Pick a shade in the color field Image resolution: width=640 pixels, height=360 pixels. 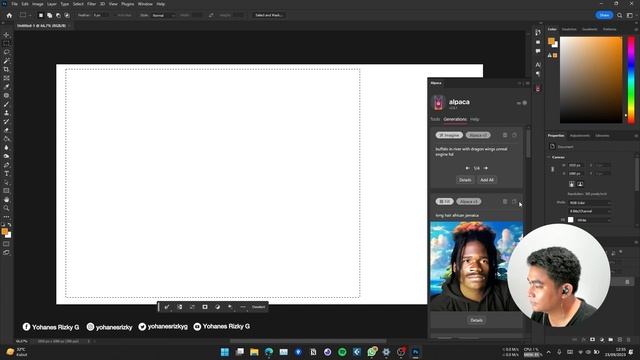[x=591, y=80]
